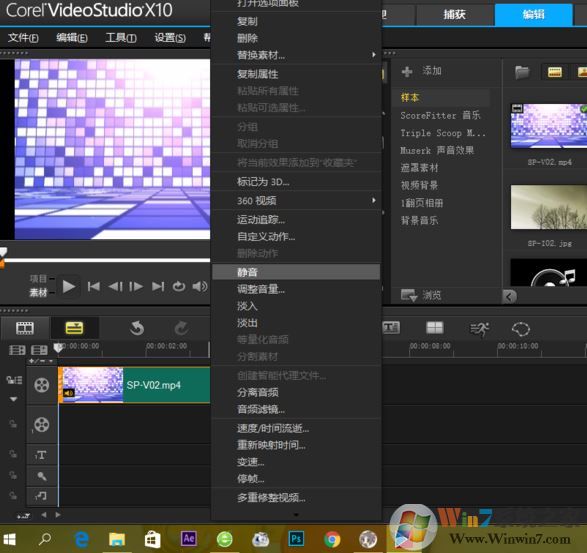Viewport: 587px width, 553px height.
Task: Choose 复制属性 in context menu
Action: pyautogui.click(x=296, y=74)
